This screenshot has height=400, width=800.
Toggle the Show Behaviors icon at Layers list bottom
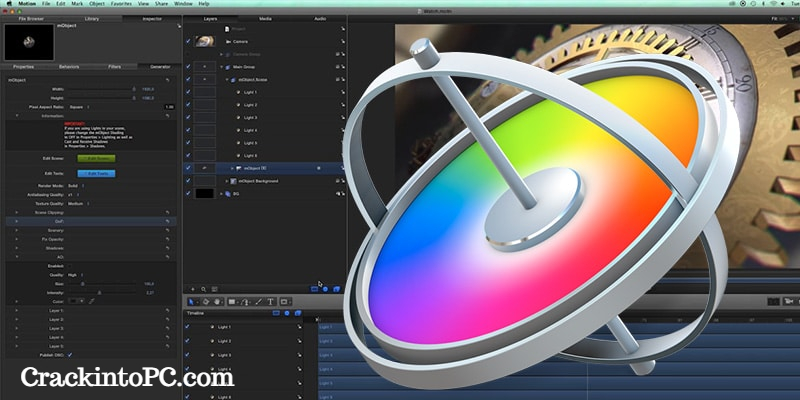326,289
